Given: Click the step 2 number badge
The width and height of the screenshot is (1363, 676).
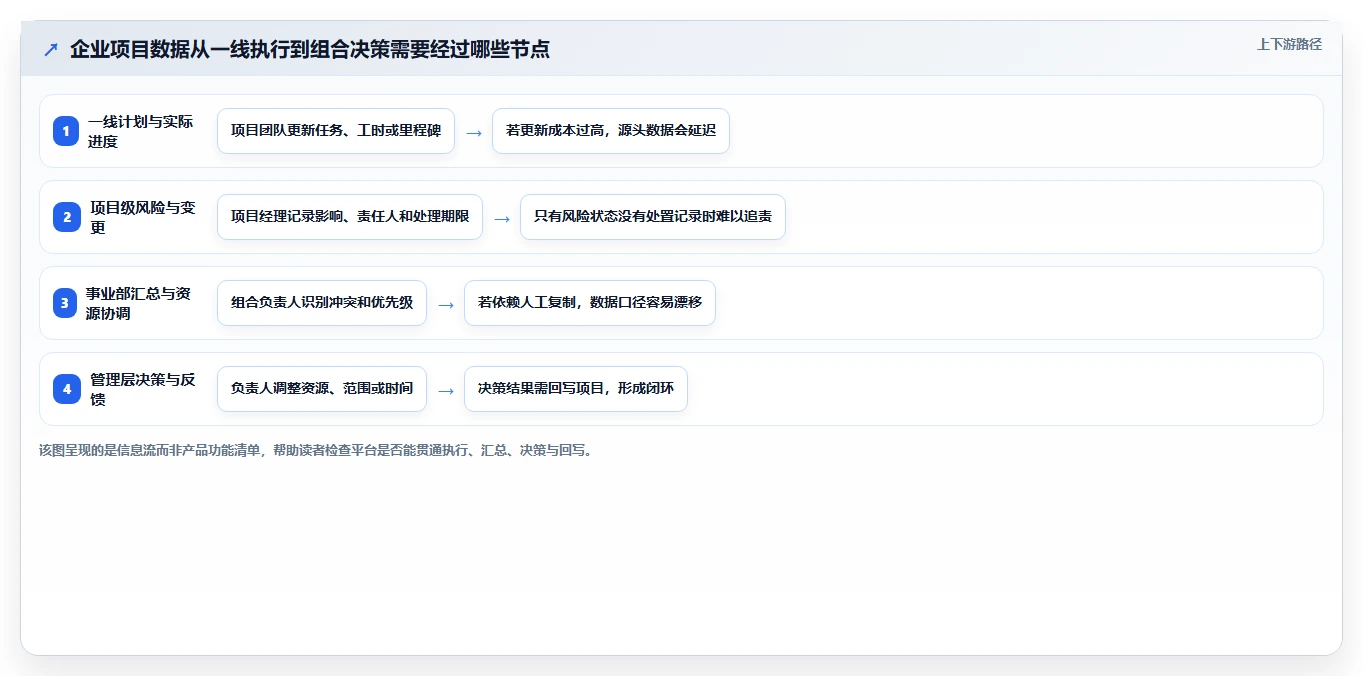Looking at the screenshot, I should [x=66, y=217].
